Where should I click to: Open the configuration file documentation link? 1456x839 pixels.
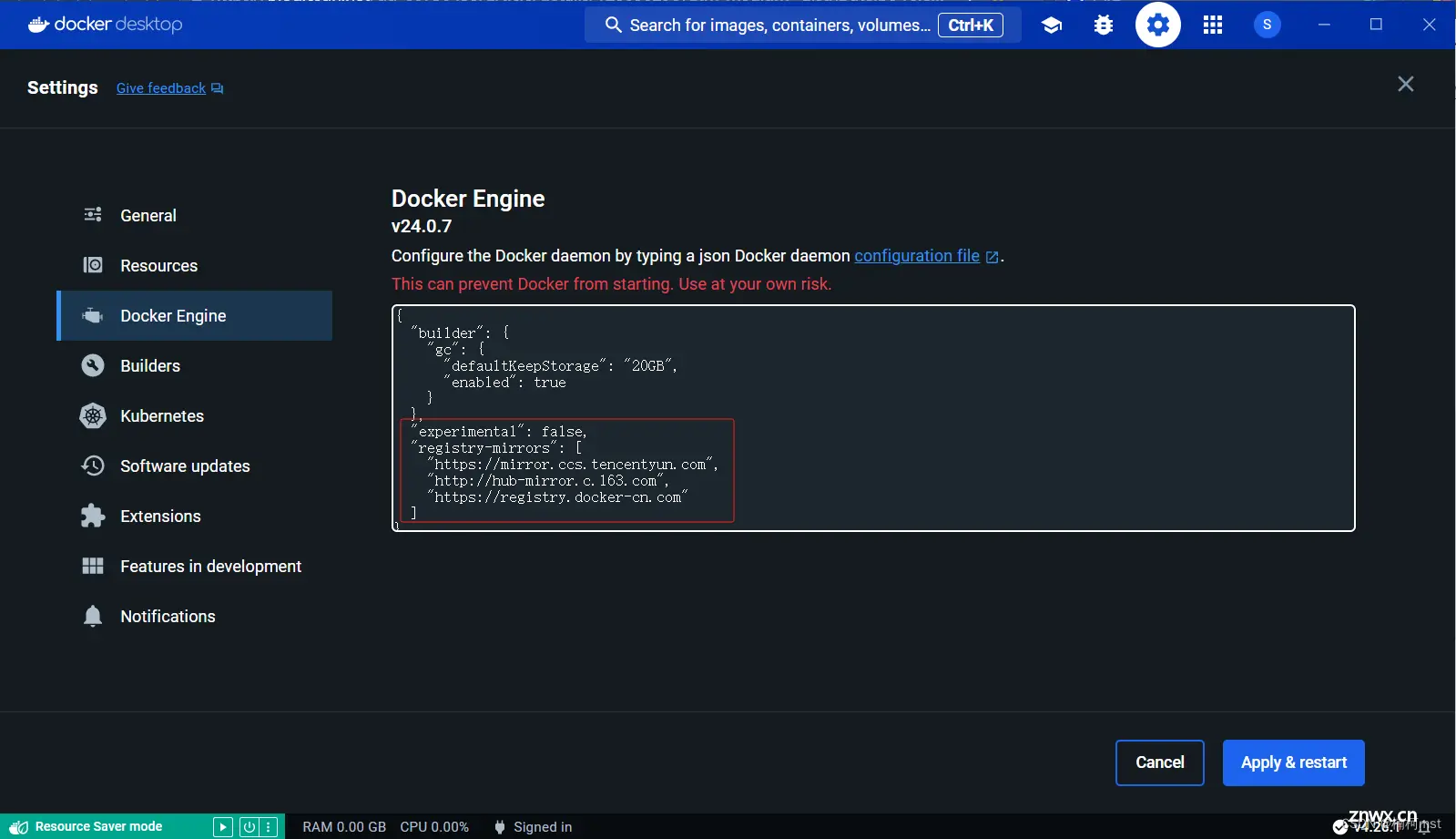[x=917, y=256]
